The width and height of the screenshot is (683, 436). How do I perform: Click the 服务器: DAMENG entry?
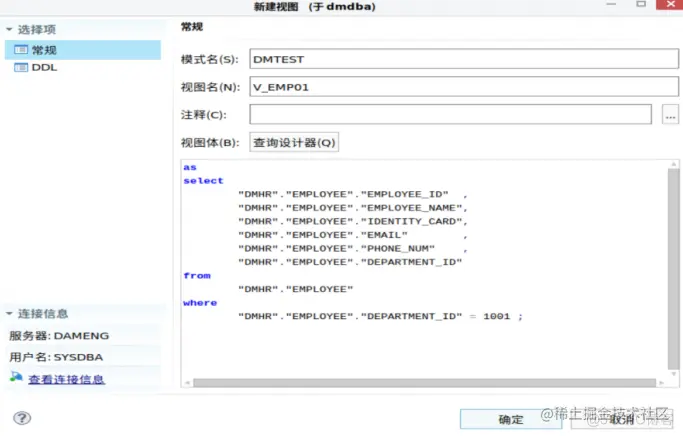(x=59, y=336)
